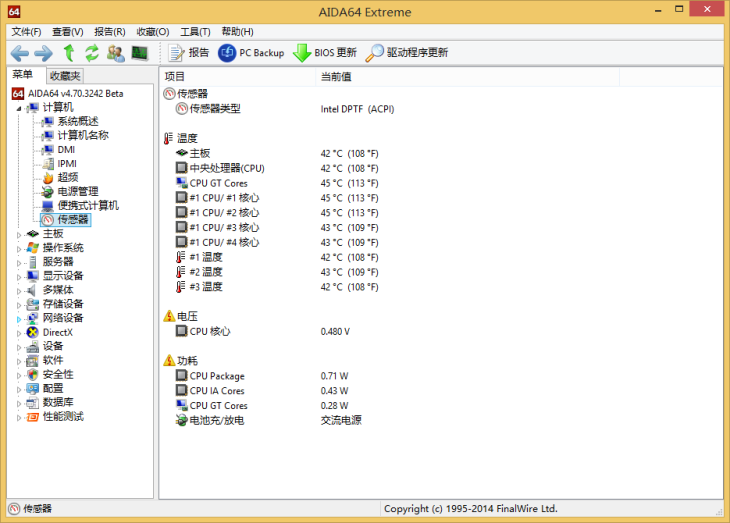The image size is (730, 523).
Task: Go forward with the blue right arrow
Action: (44, 53)
